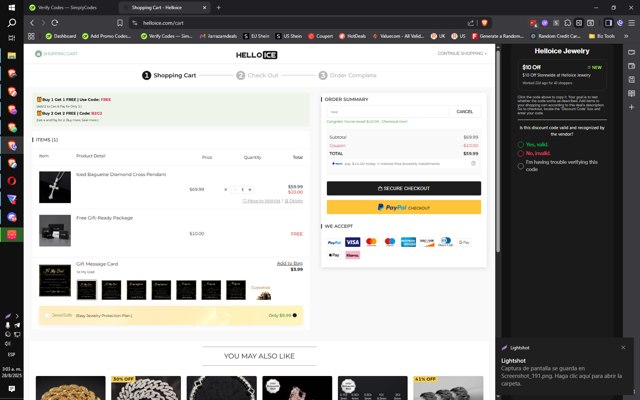Reload the Helloice cart page
This screenshot has height=400, width=640.
[55, 23]
